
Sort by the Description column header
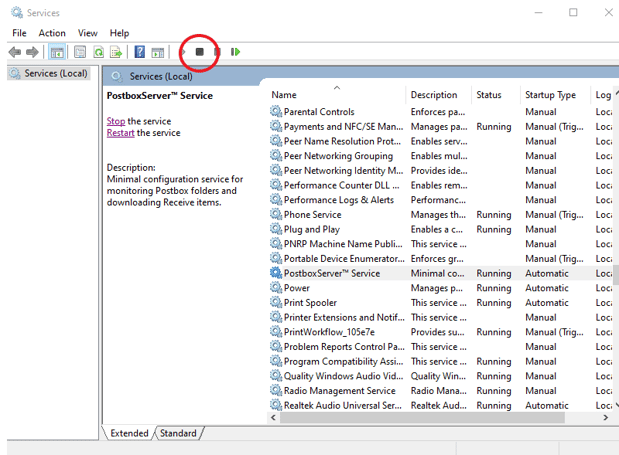434,95
